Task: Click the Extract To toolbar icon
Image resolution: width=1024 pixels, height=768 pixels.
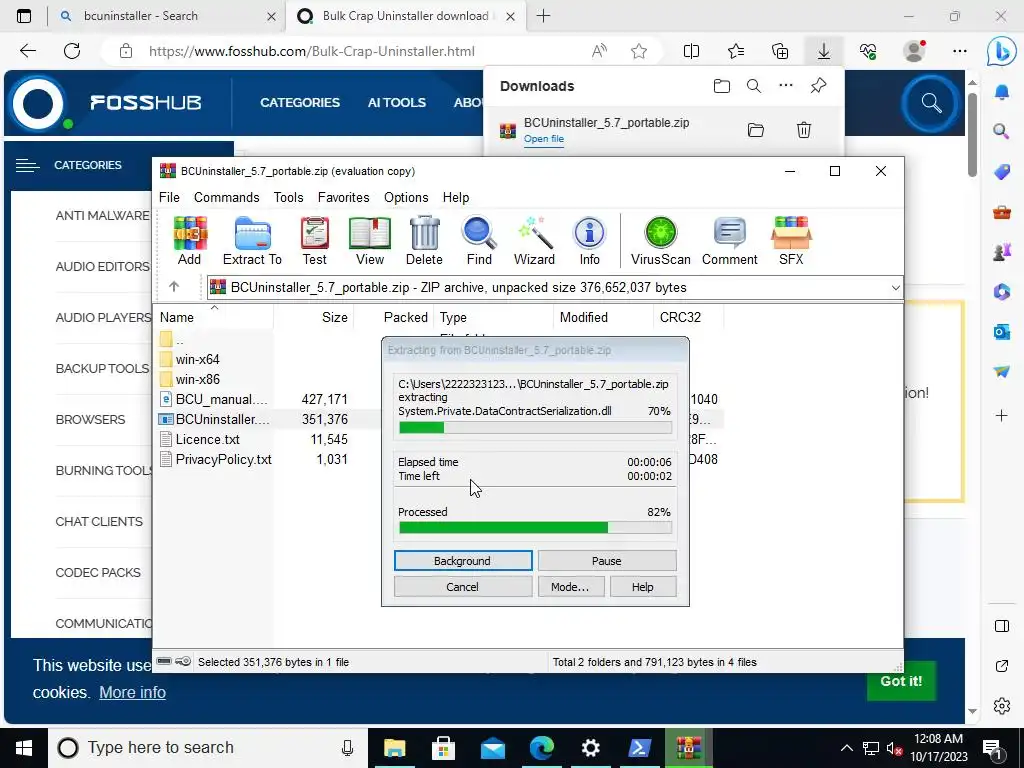Action: click(x=252, y=240)
